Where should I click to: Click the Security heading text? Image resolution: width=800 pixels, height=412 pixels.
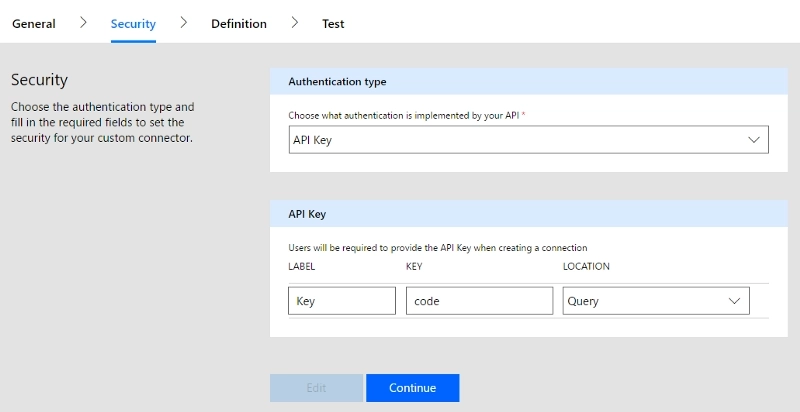pyautogui.click(x=39, y=80)
